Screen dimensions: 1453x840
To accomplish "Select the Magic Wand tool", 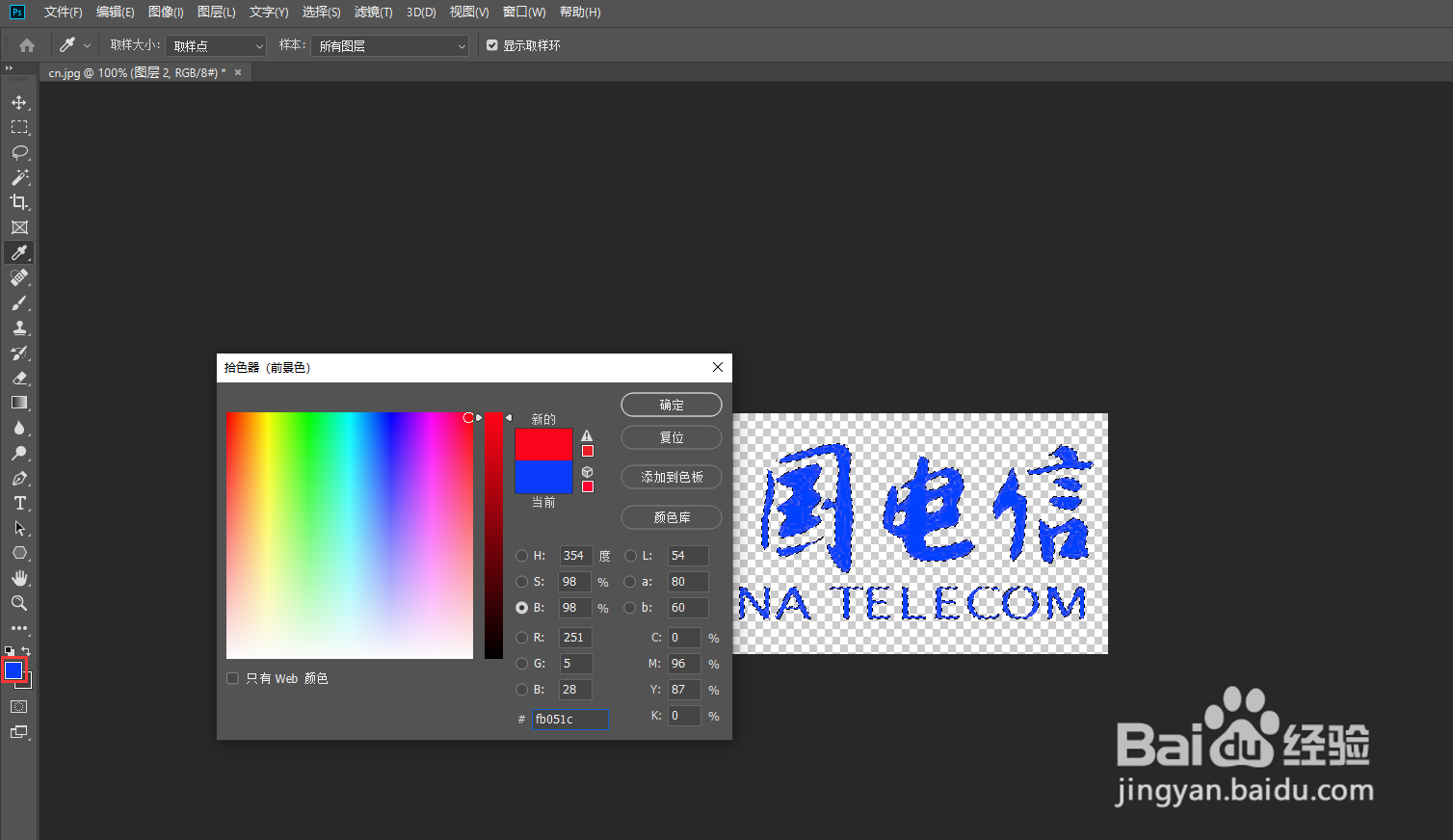I will pyautogui.click(x=19, y=177).
